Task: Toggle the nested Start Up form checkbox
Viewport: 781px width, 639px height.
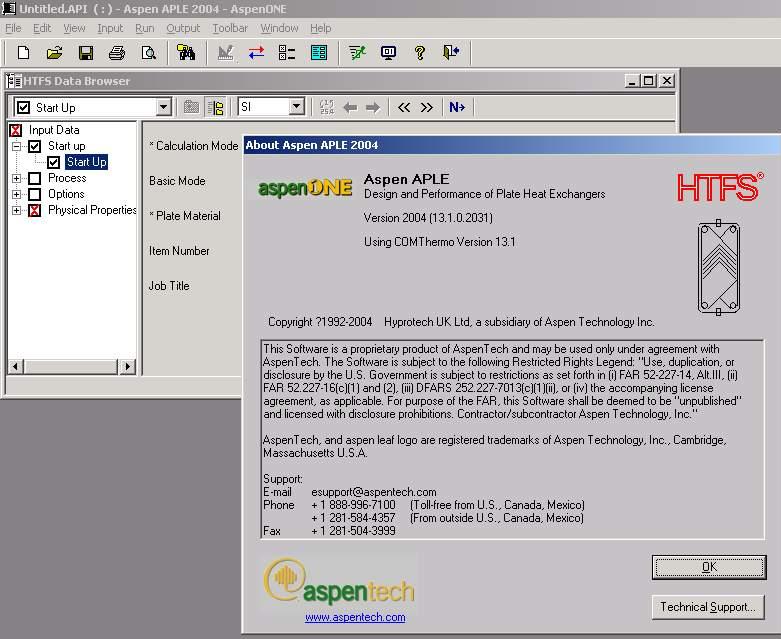Action: tap(54, 162)
